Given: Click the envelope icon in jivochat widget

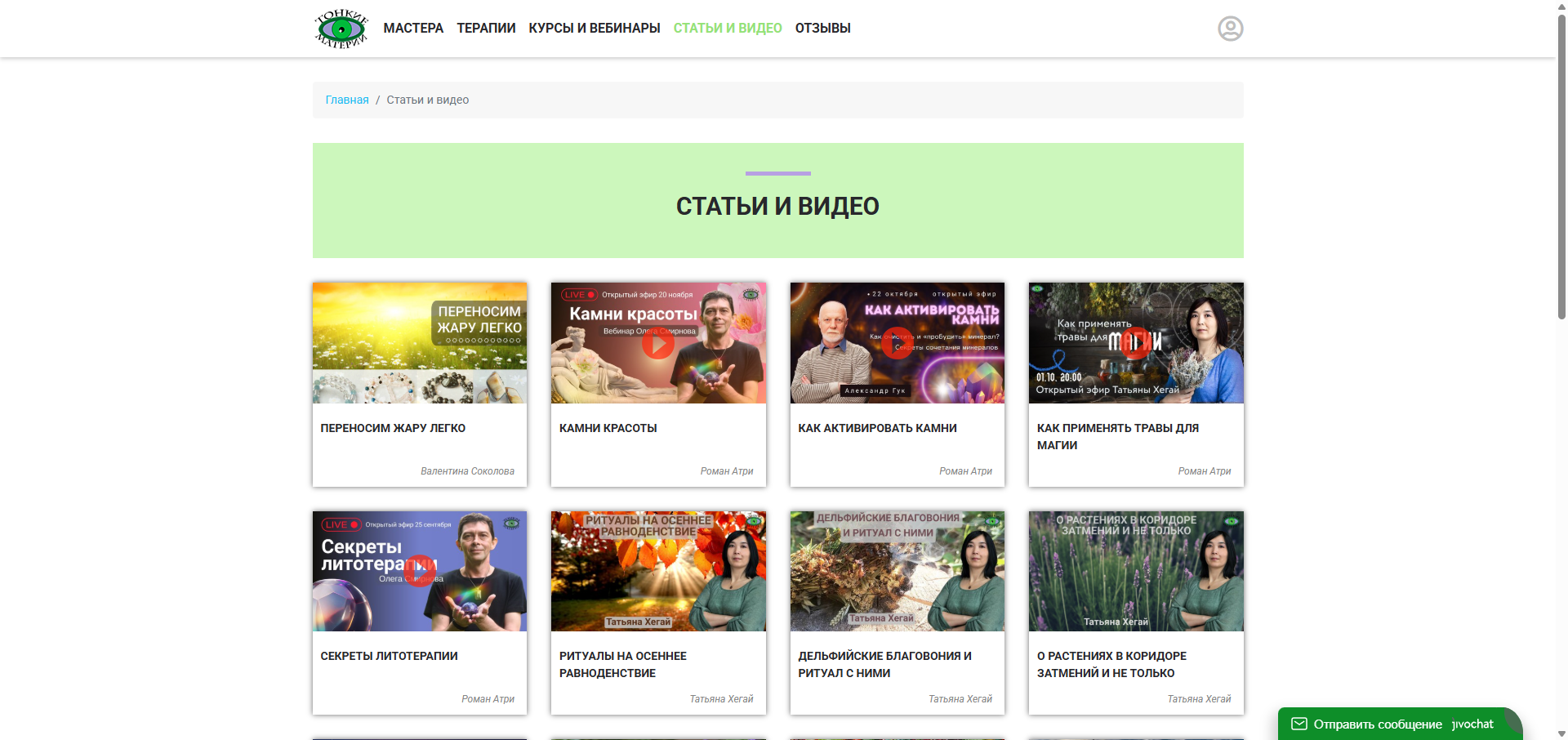Looking at the screenshot, I should coord(1298,724).
